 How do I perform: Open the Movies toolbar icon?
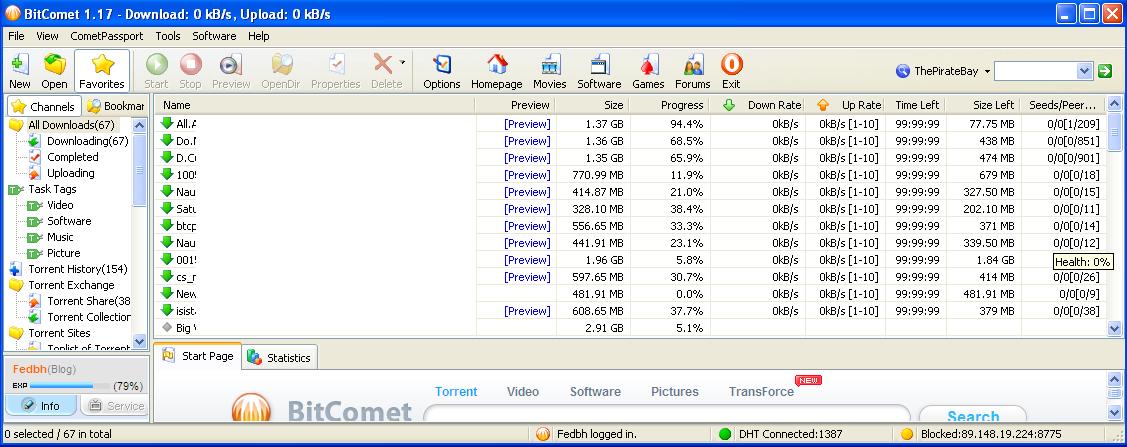coord(550,65)
